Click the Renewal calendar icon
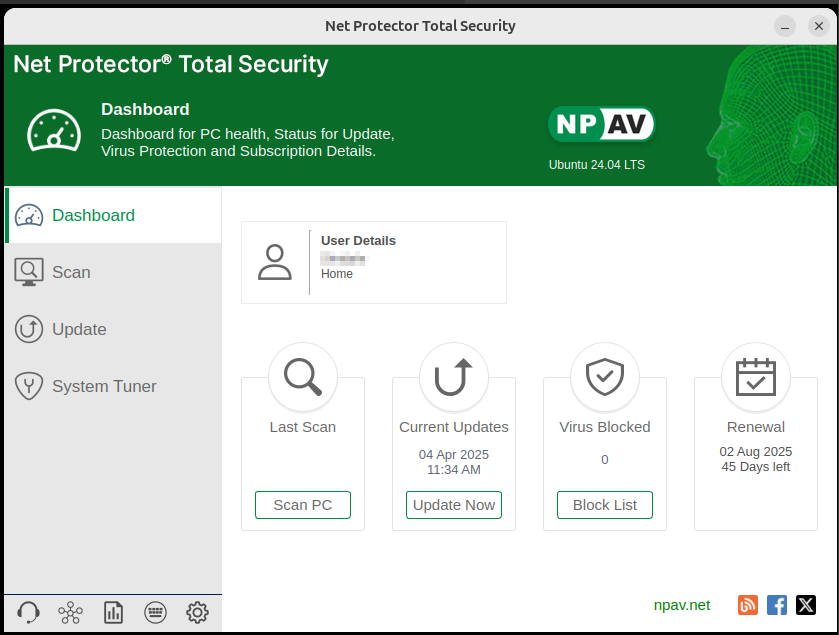 point(755,377)
